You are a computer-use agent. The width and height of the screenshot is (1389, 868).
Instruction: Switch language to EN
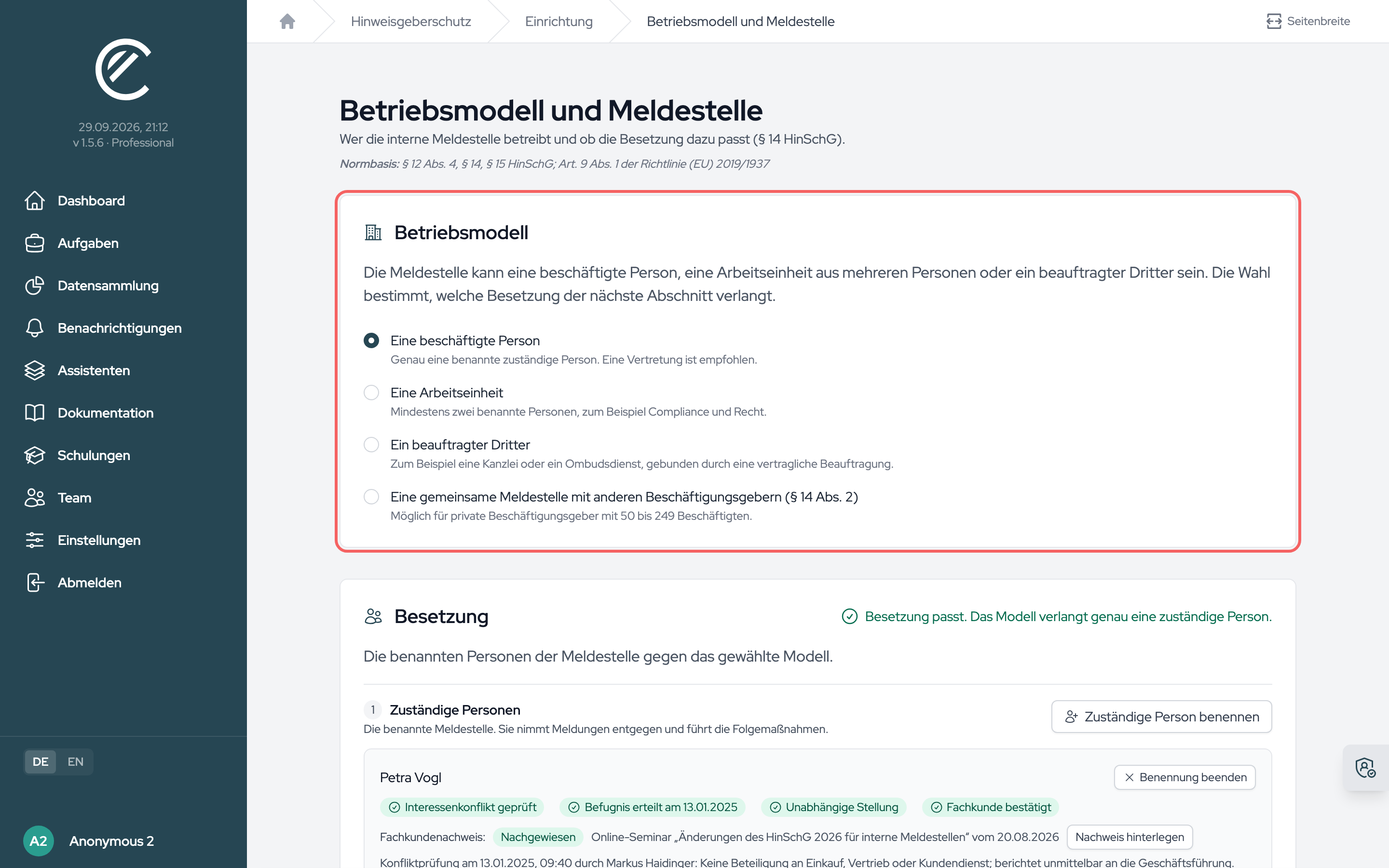coord(75,762)
